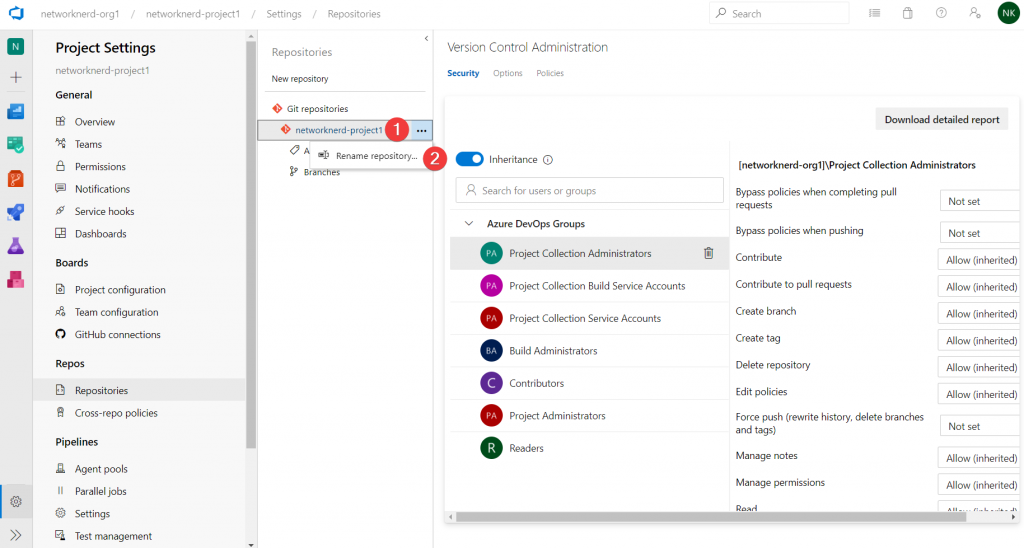Switch to the Options tab
The height and width of the screenshot is (548, 1024).
coord(507,73)
